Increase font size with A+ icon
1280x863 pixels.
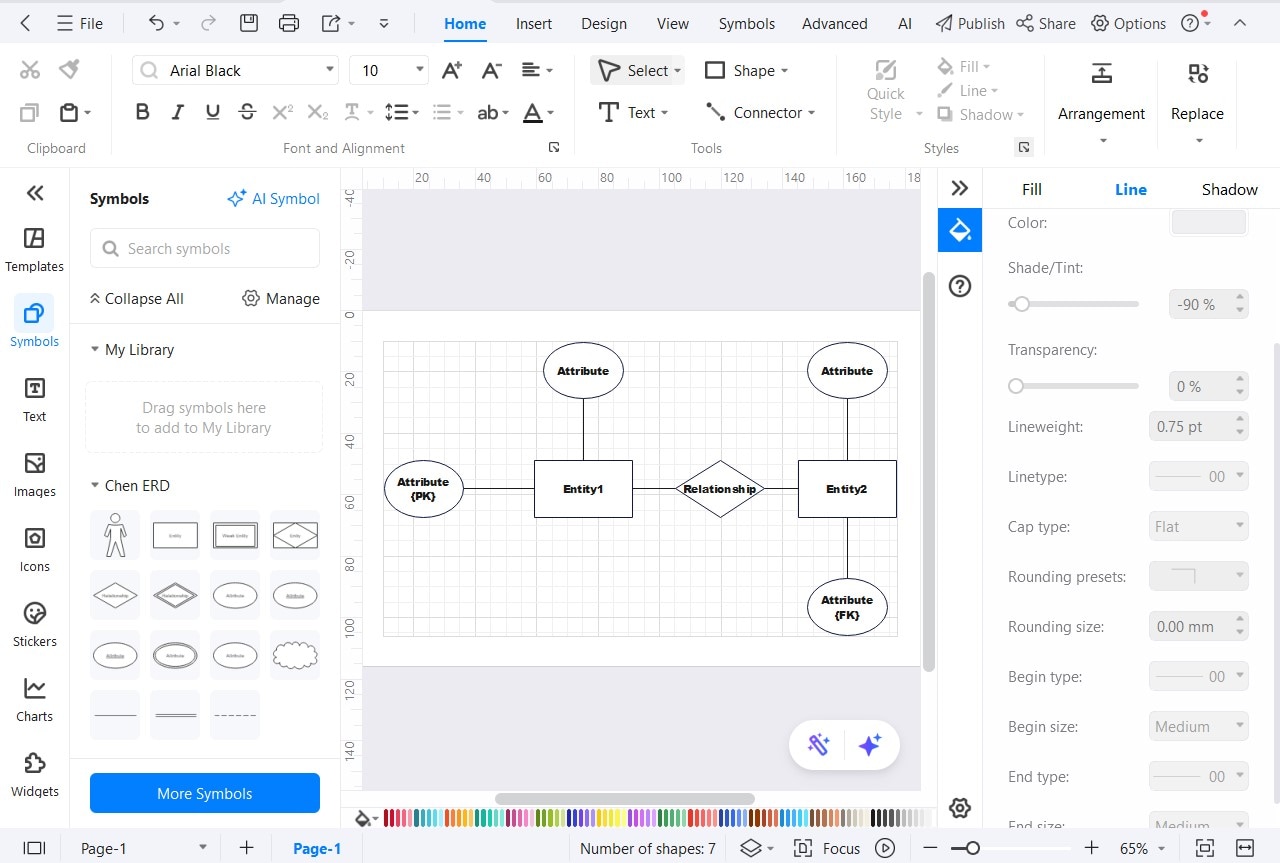(452, 70)
